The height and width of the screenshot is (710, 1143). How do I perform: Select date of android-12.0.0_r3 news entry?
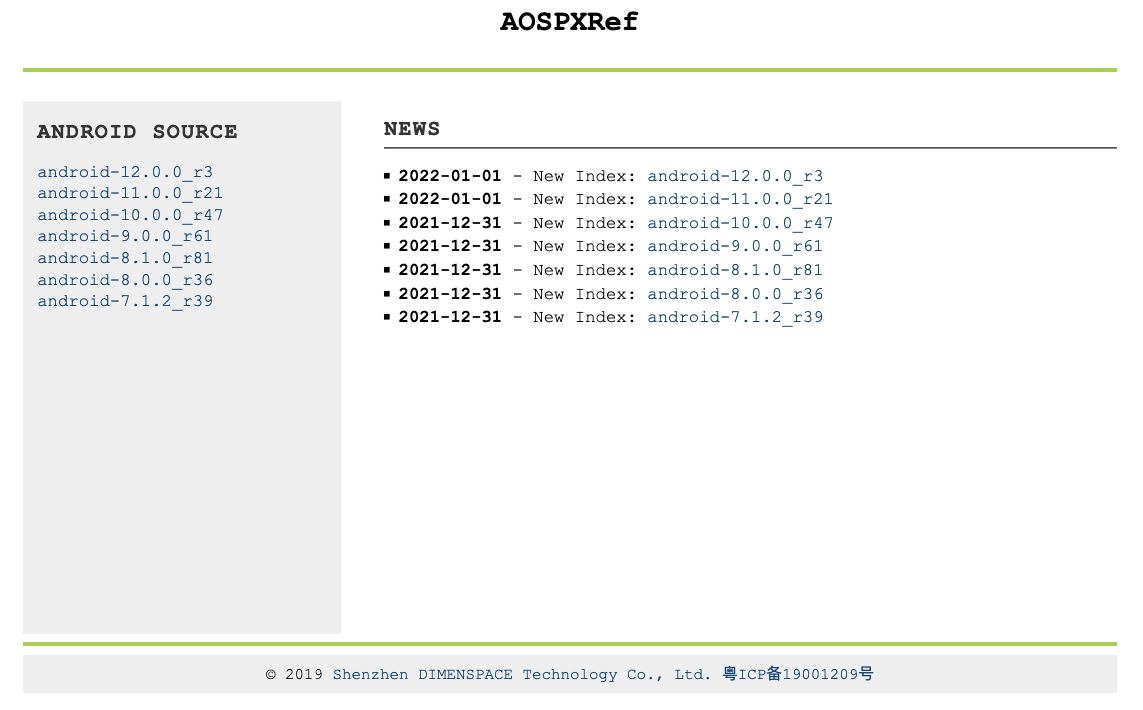point(450,176)
